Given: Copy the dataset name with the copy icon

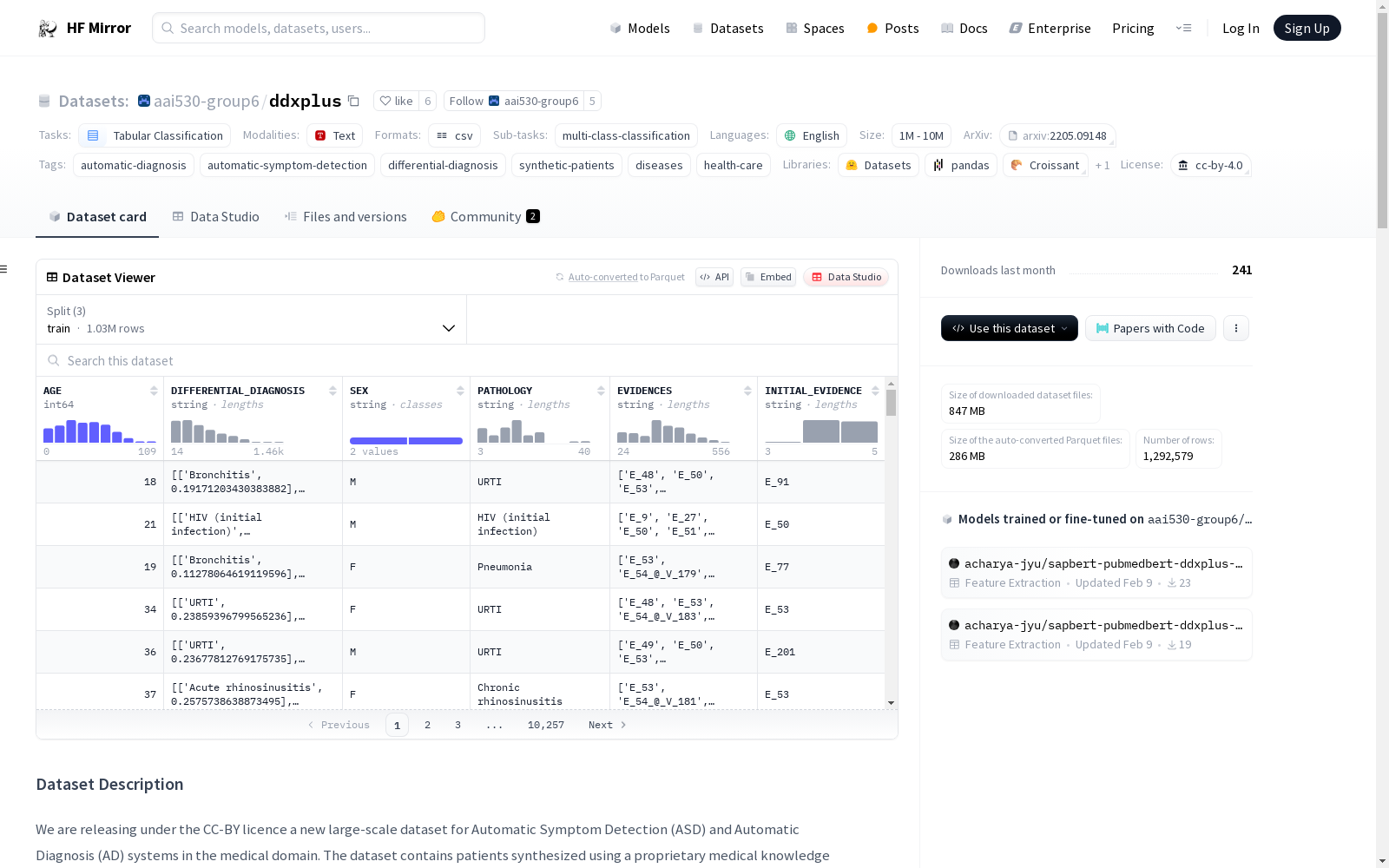Looking at the screenshot, I should [353, 101].
